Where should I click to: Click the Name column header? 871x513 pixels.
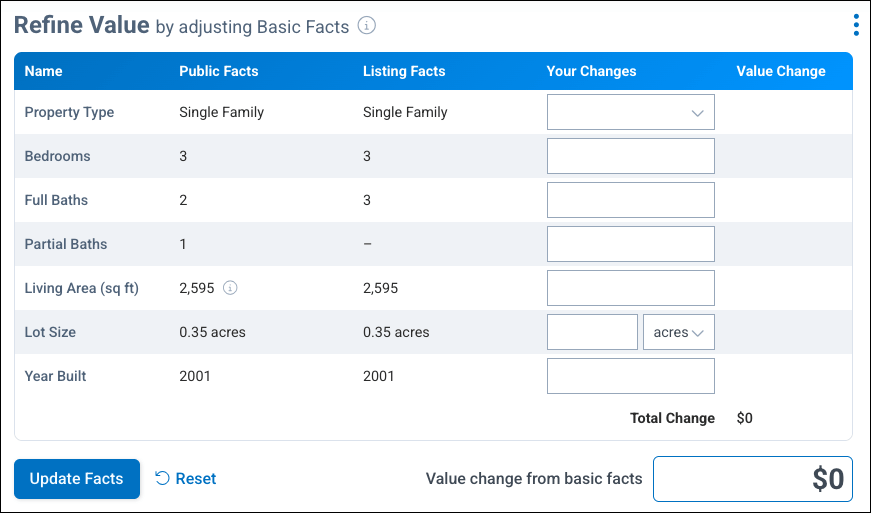[x=43, y=71]
